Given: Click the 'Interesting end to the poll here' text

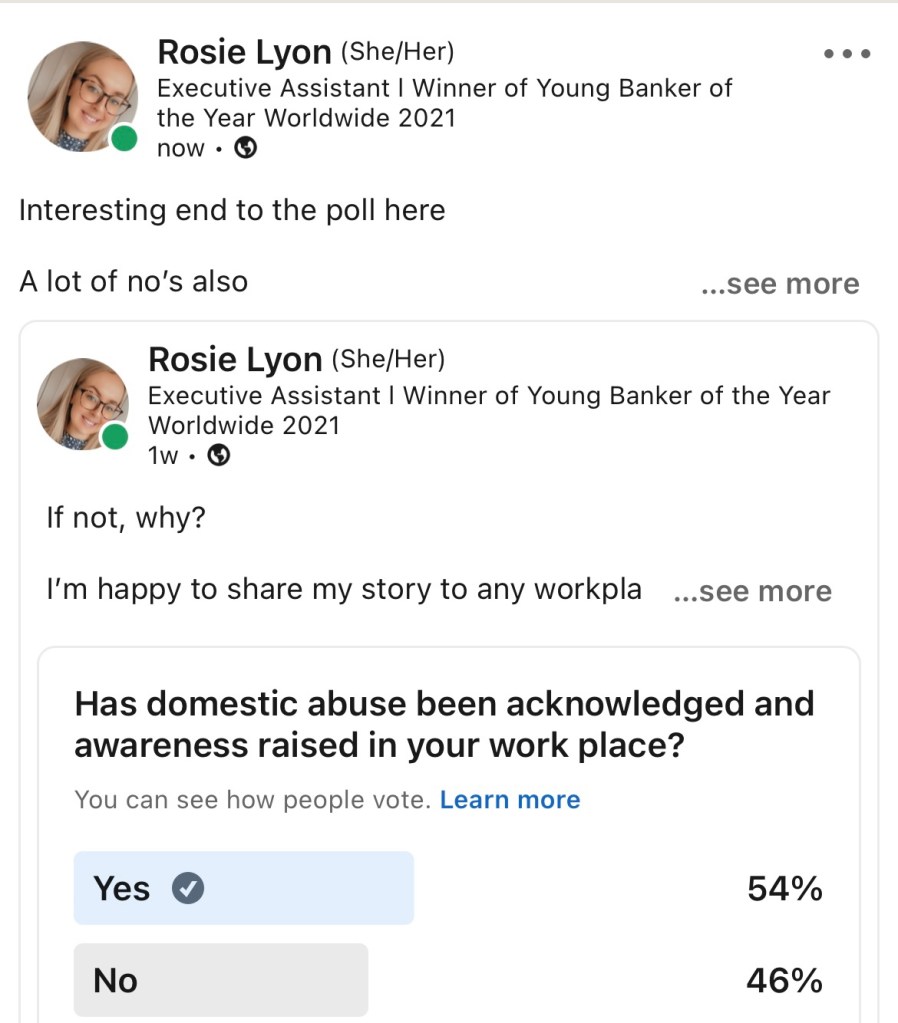Looking at the screenshot, I should tap(232, 211).
